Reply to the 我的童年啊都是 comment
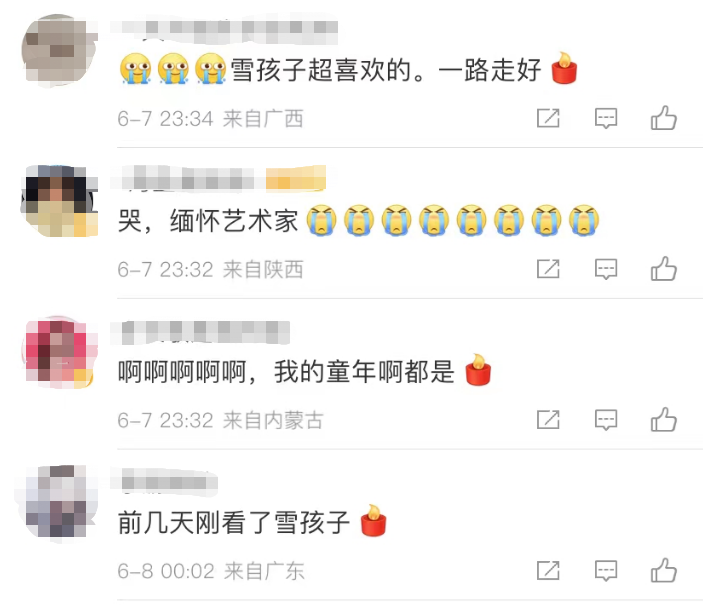Screen dimensions: 726x606 tap(606, 420)
